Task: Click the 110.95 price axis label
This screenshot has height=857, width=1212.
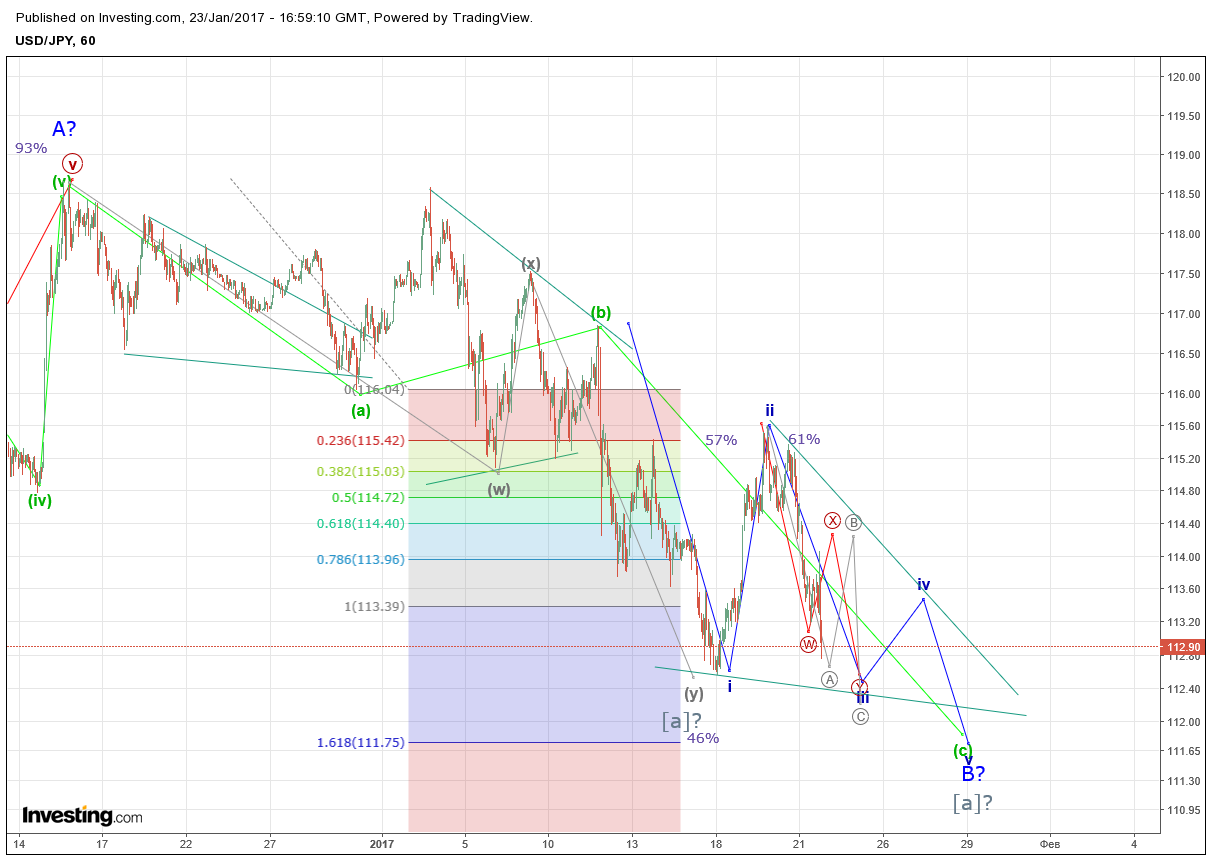Action: 1183,810
